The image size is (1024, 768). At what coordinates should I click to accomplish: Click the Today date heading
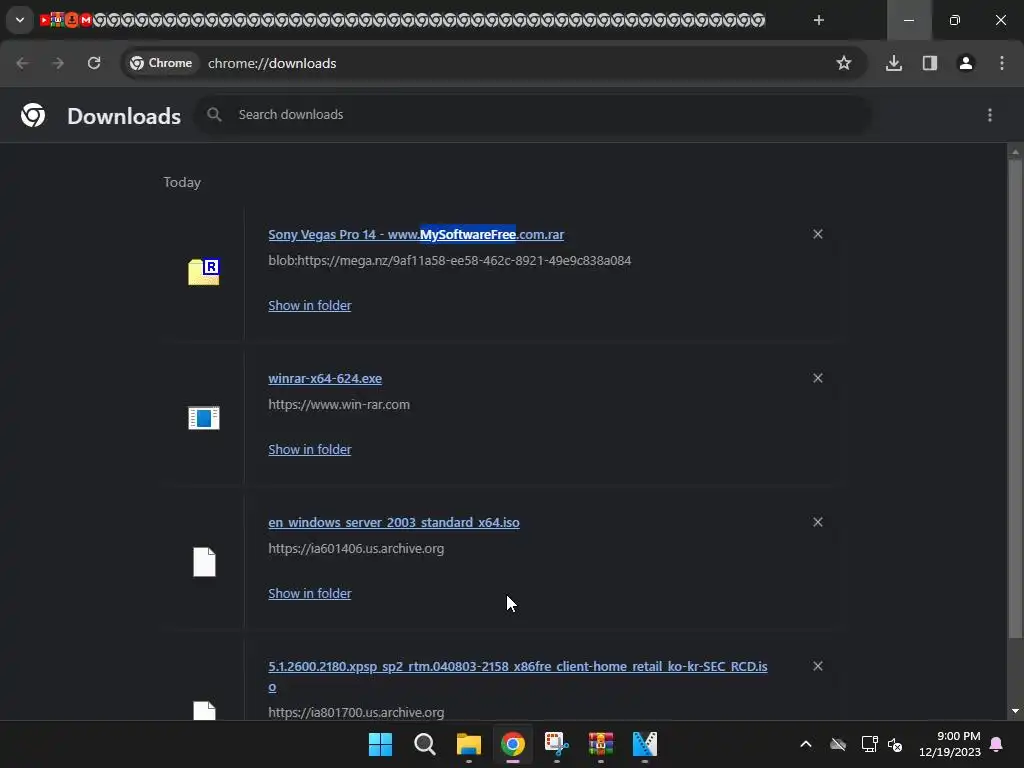[x=182, y=182]
